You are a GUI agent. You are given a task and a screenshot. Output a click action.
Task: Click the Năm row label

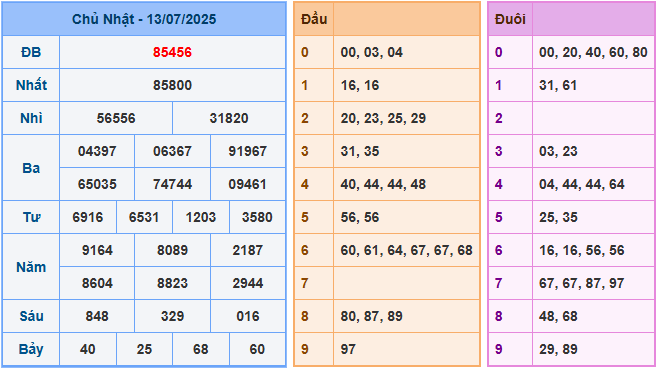[31, 267]
